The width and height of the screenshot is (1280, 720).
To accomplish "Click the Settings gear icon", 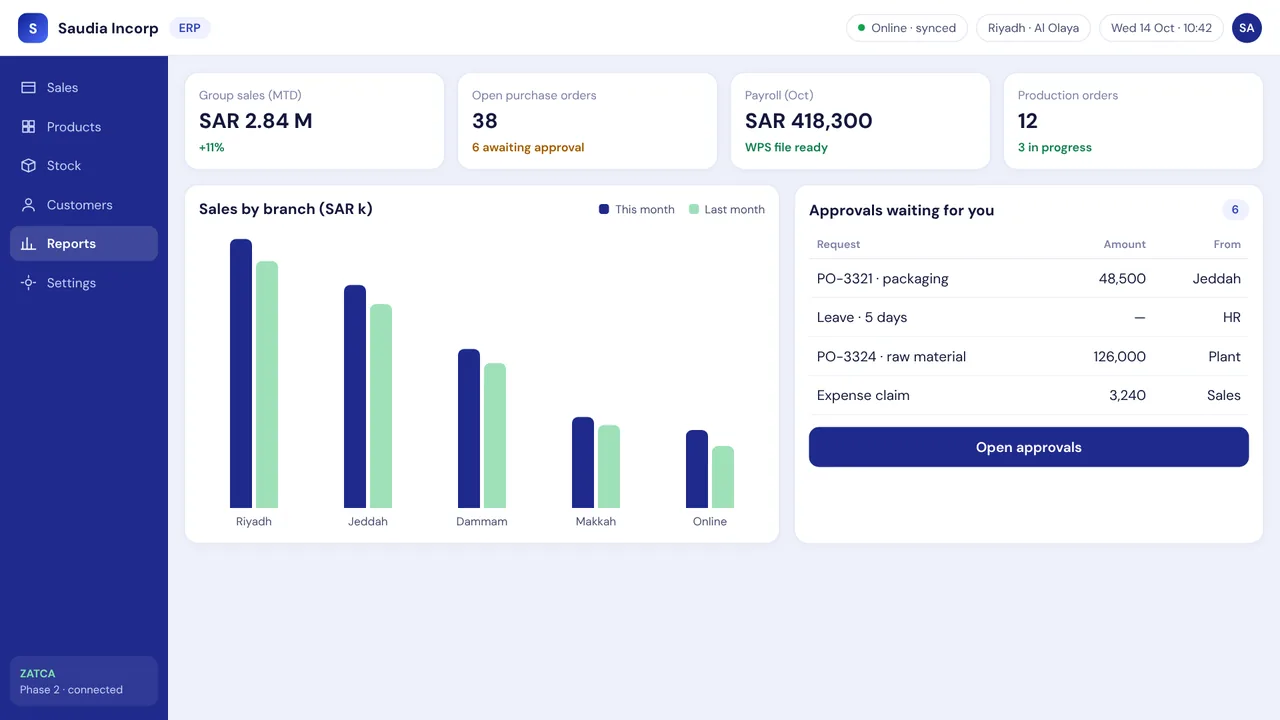I will pyautogui.click(x=28, y=283).
